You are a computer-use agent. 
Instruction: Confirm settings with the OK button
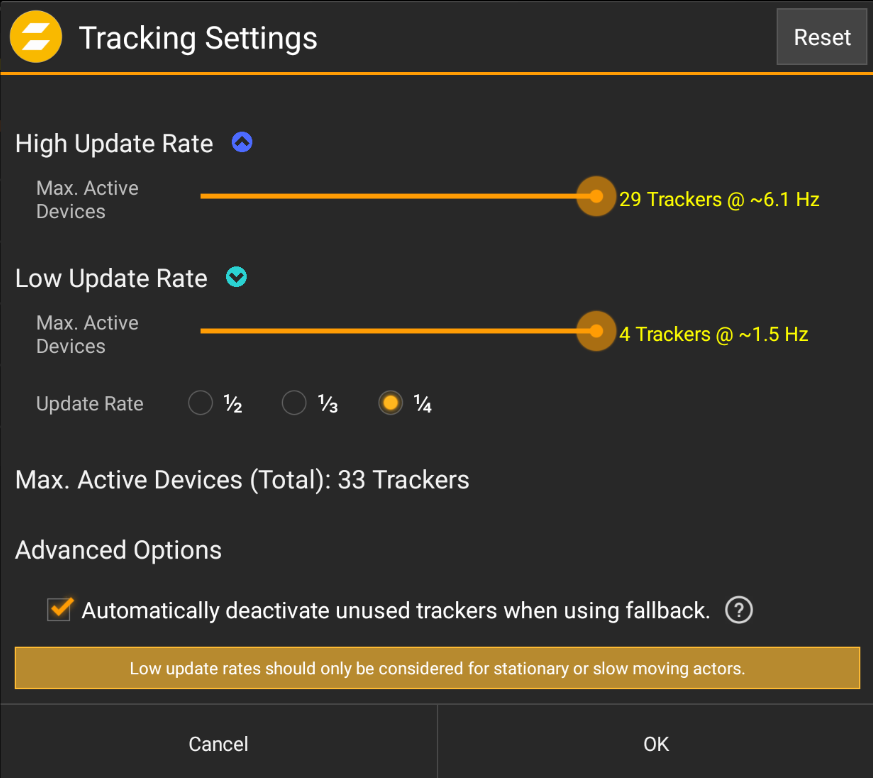pyautogui.click(x=655, y=744)
